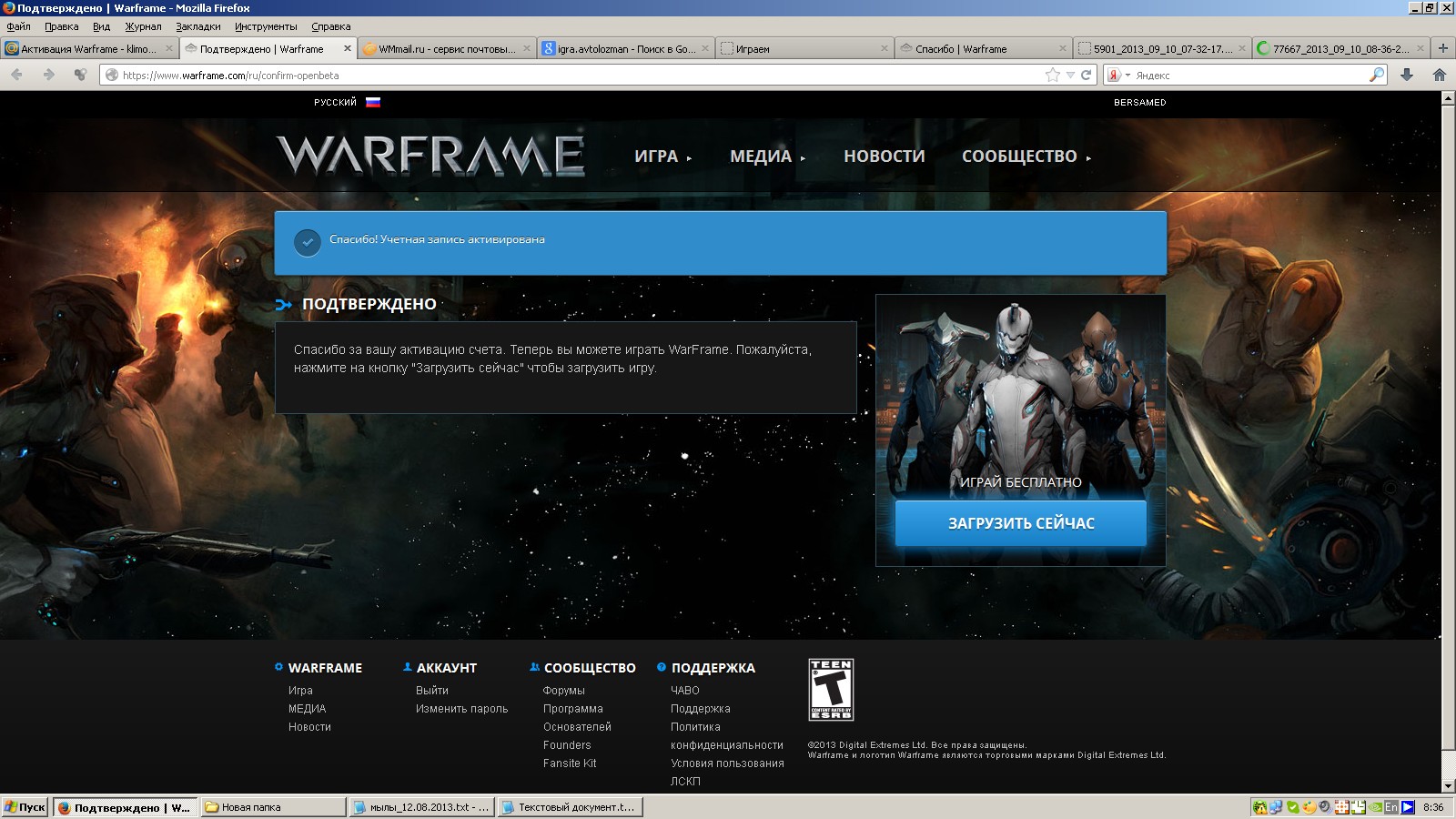The width and height of the screenshot is (1456, 819).
Task: Click the BERSAMED account name
Action: 1139,102
